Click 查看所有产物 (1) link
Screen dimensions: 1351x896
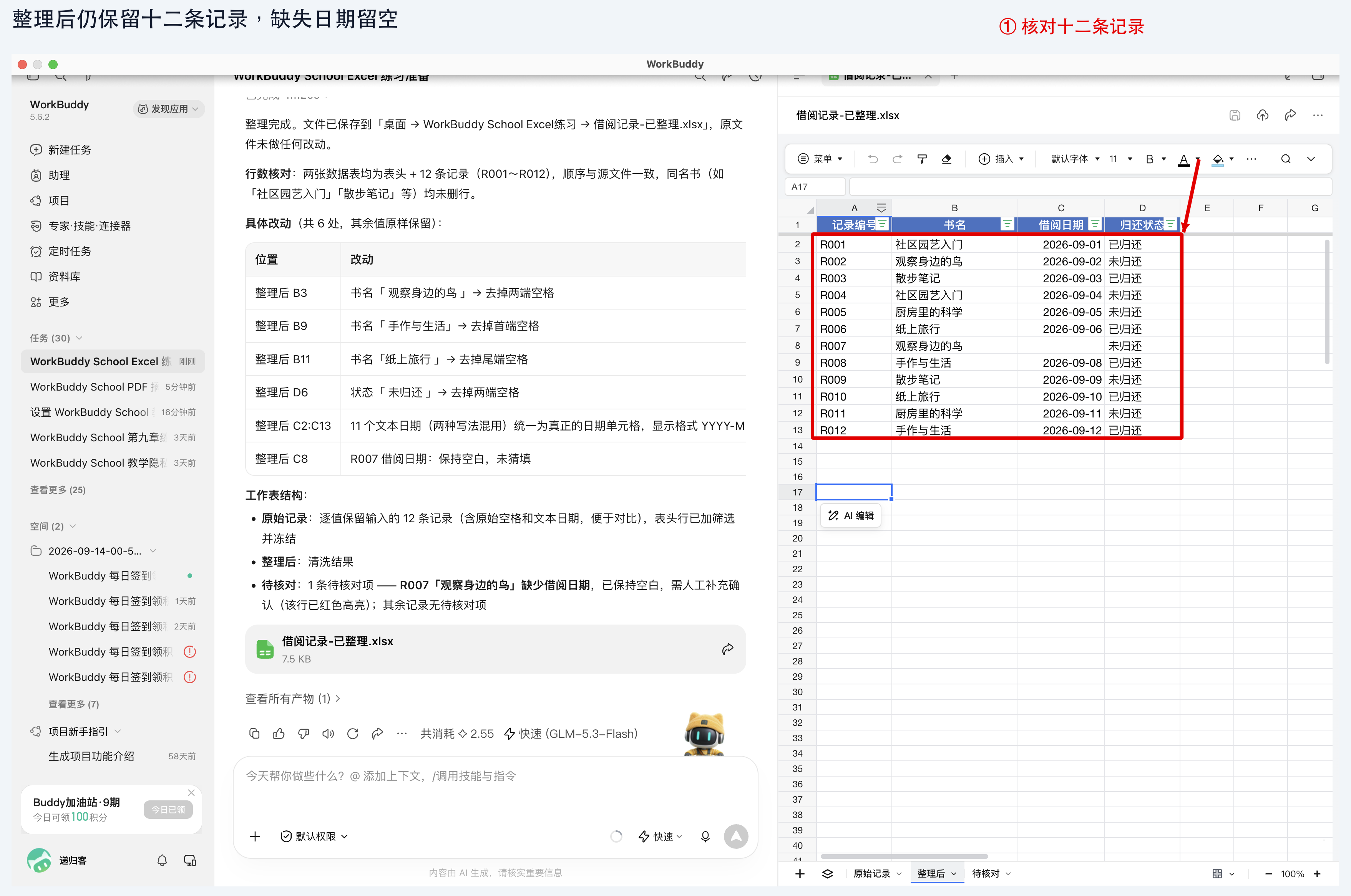(293, 699)
